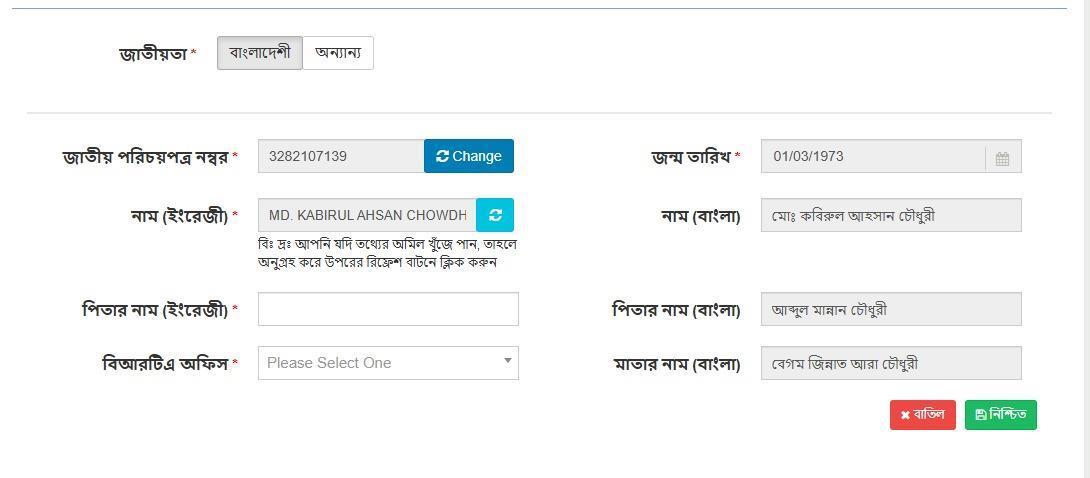This screenshot has height=478, width=1090.
Task: Click the national ID number field
Action: 341,156
